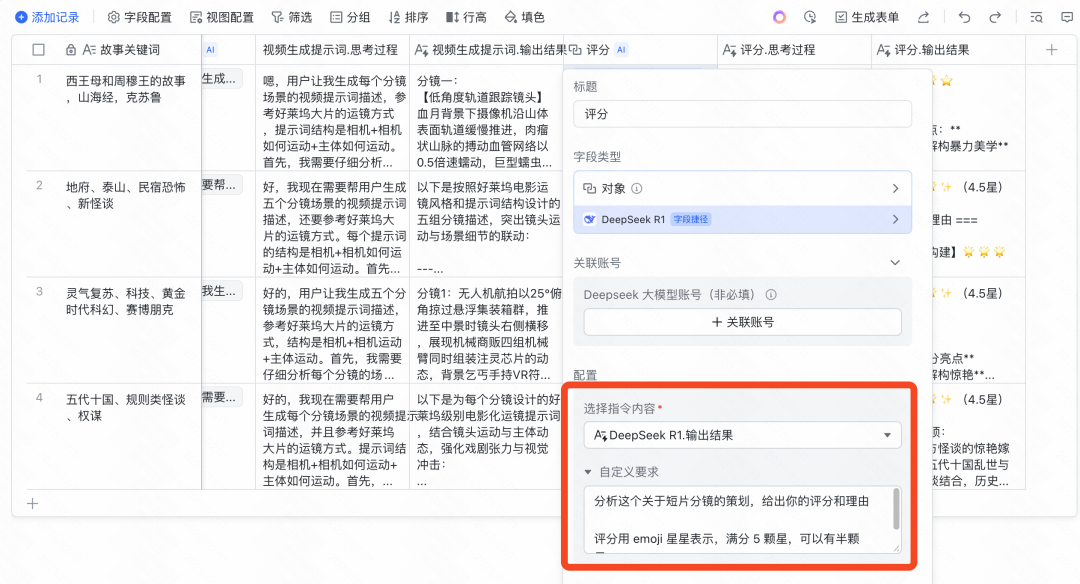The width and height of the screenshot is (1080, 584).
Task: Click cell 灵气复苏、科技、黄金 in row 3
Action: point(126,301)
